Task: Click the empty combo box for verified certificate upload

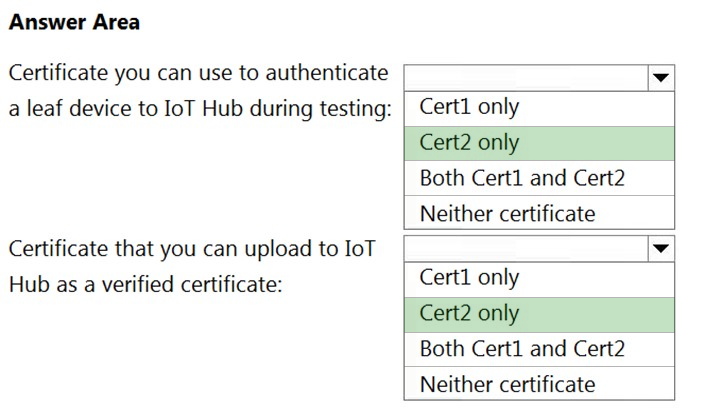Action: pyautogui.click(x=539, y=249)
